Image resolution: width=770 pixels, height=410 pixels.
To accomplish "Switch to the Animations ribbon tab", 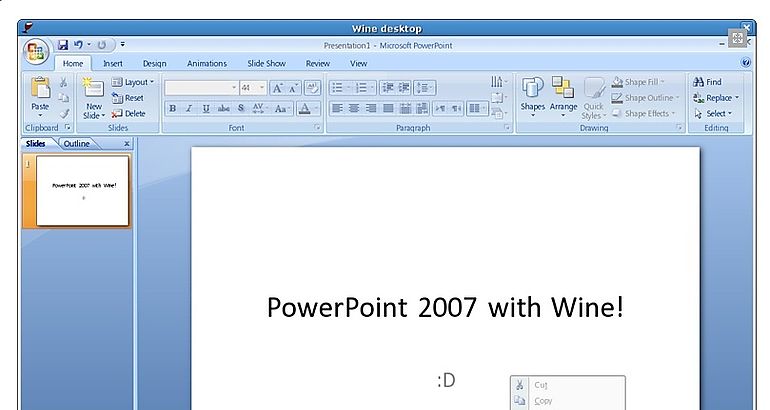I will (x=207, y=64).
